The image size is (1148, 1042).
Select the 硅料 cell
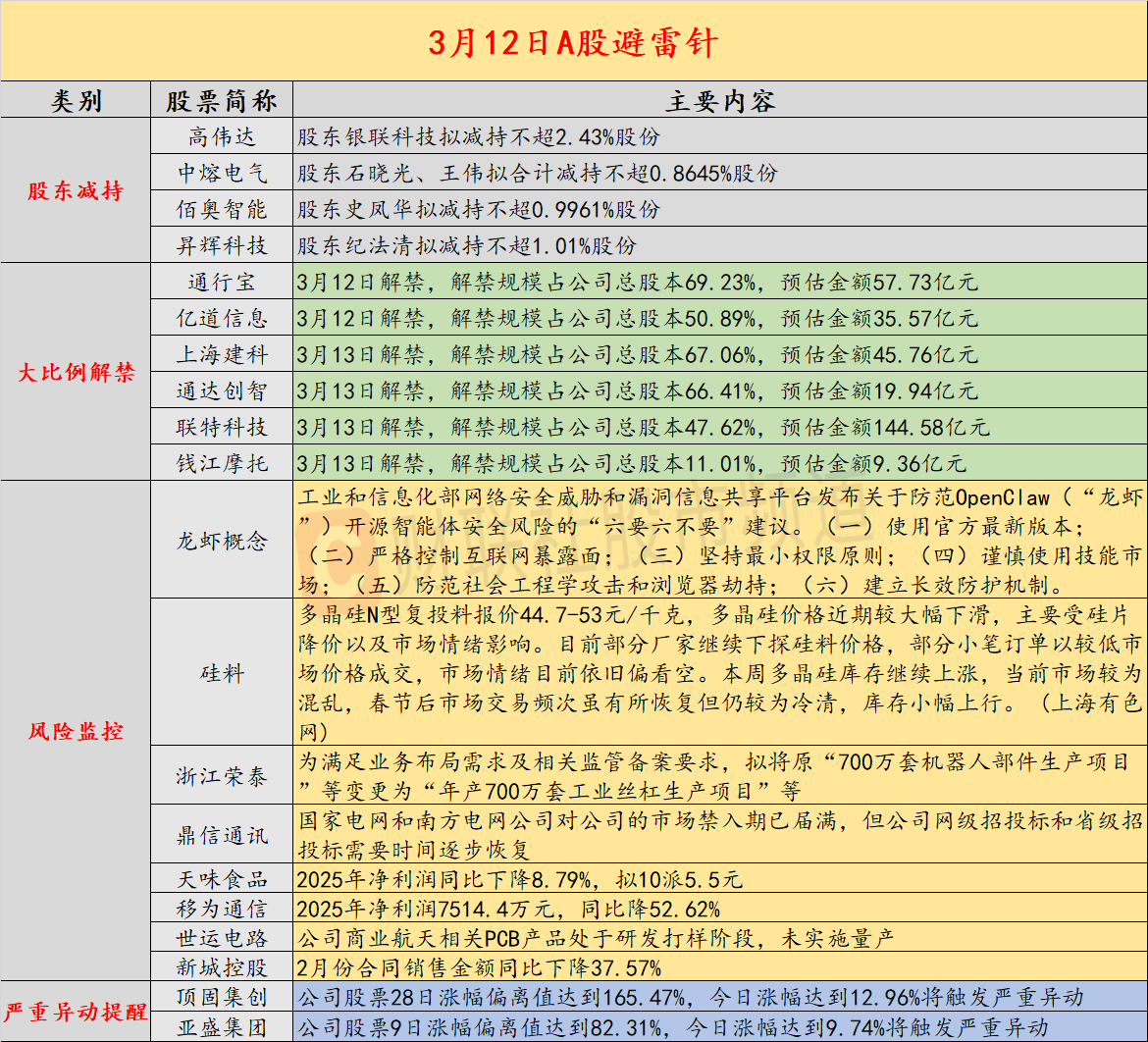click(x=222, y=673)
